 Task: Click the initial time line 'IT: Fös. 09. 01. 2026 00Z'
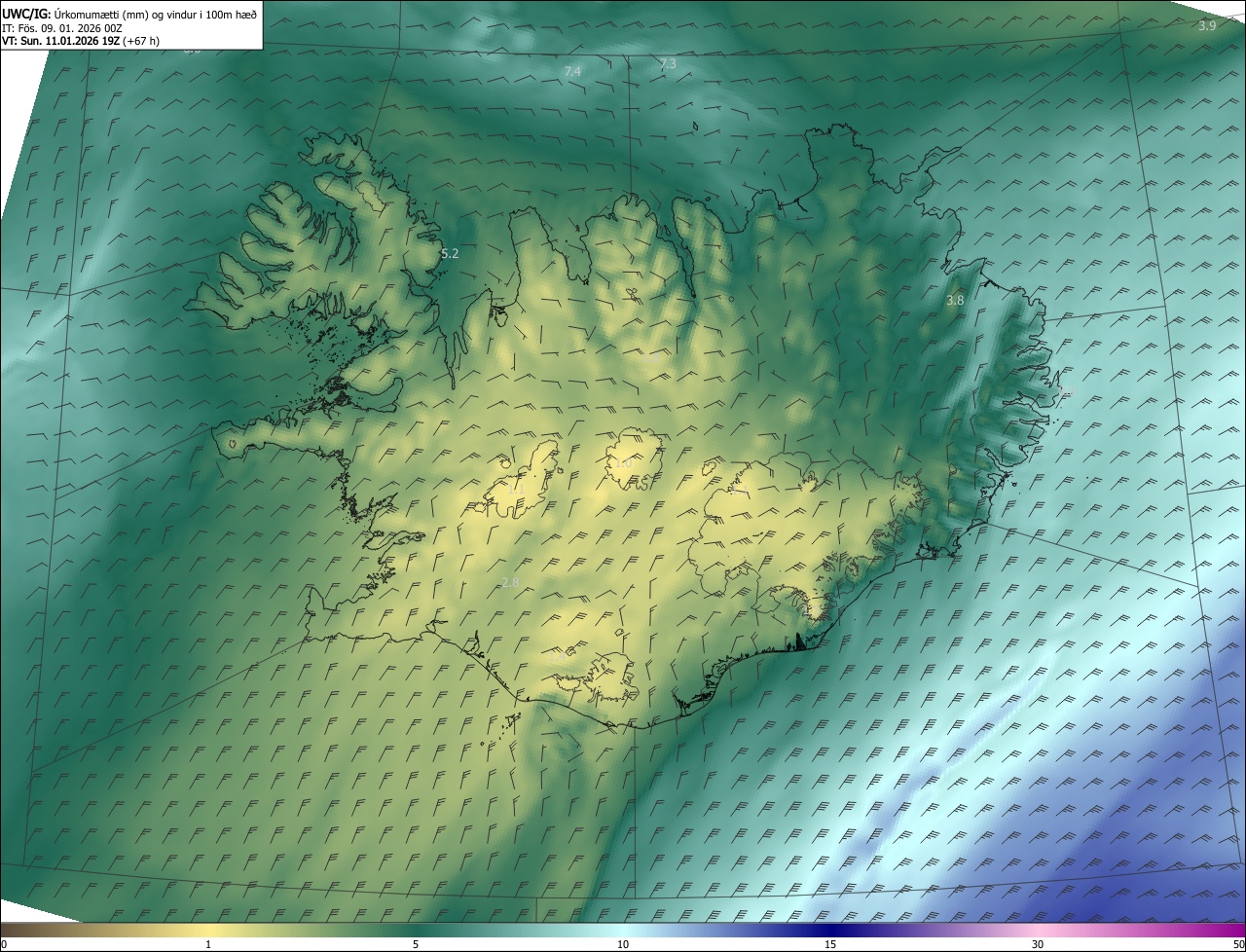click(61, 28)
